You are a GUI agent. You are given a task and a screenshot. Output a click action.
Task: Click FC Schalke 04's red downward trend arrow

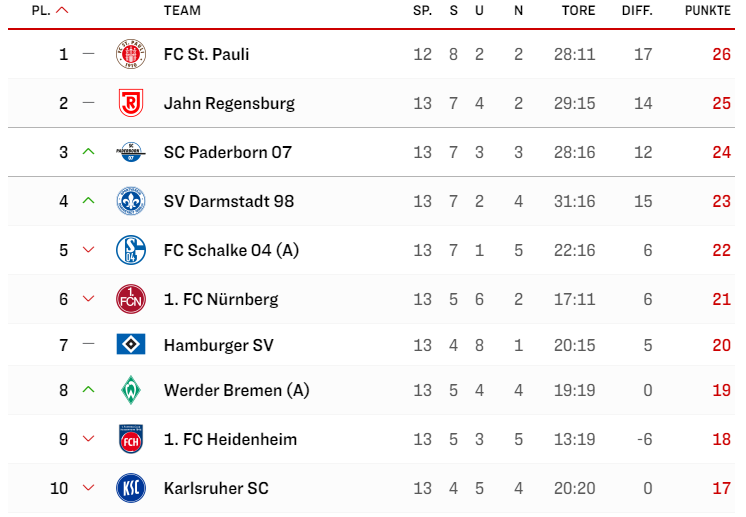(x=88, y=250)
